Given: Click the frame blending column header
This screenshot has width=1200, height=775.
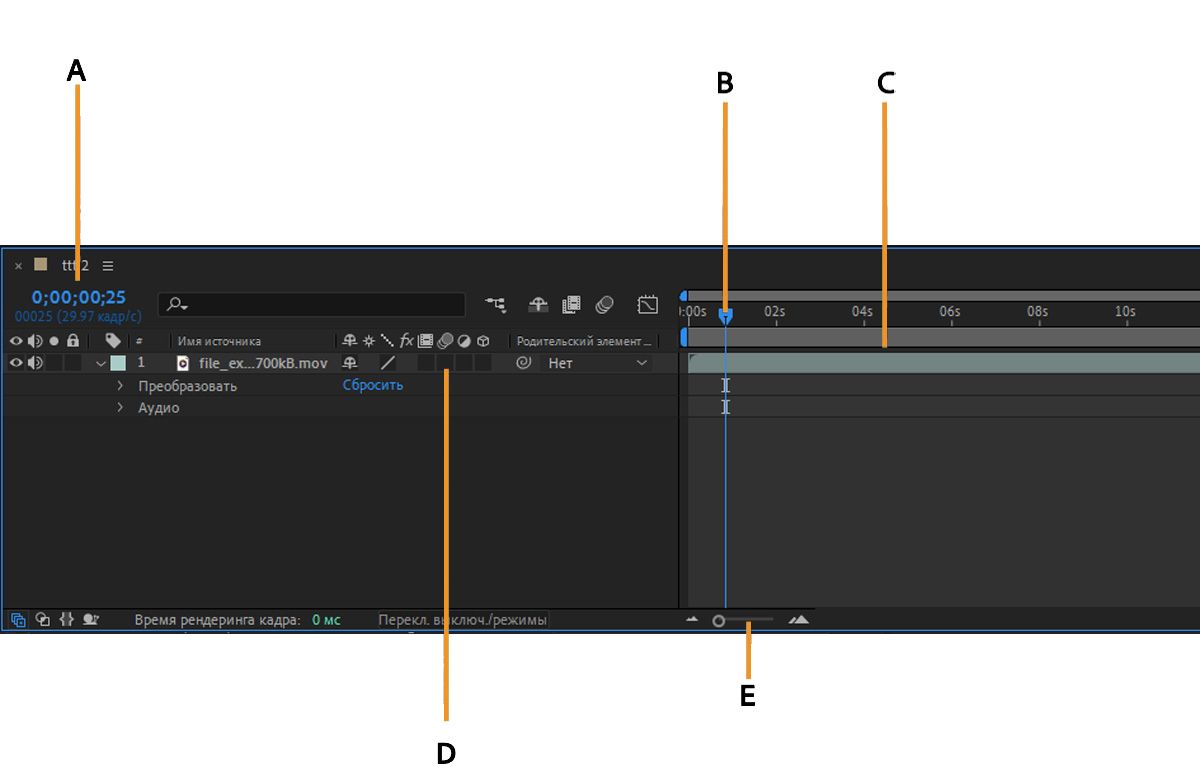Looking at the screenshot, I should [425, 341].
